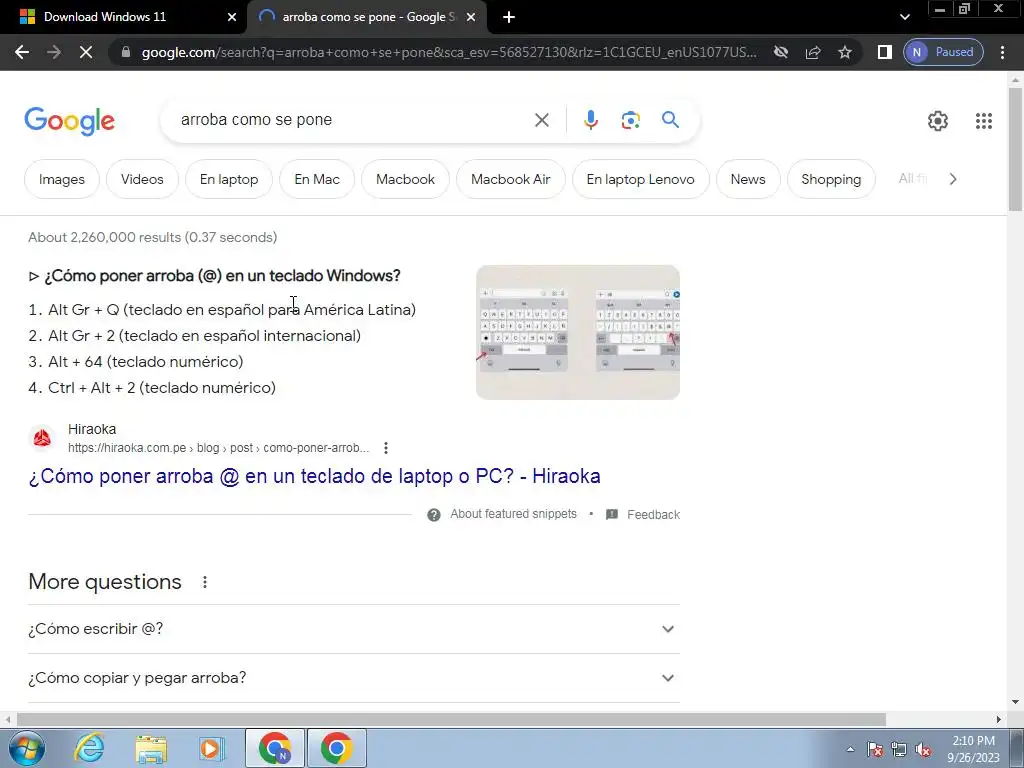Open the Paused profile button

click(943, 52)
